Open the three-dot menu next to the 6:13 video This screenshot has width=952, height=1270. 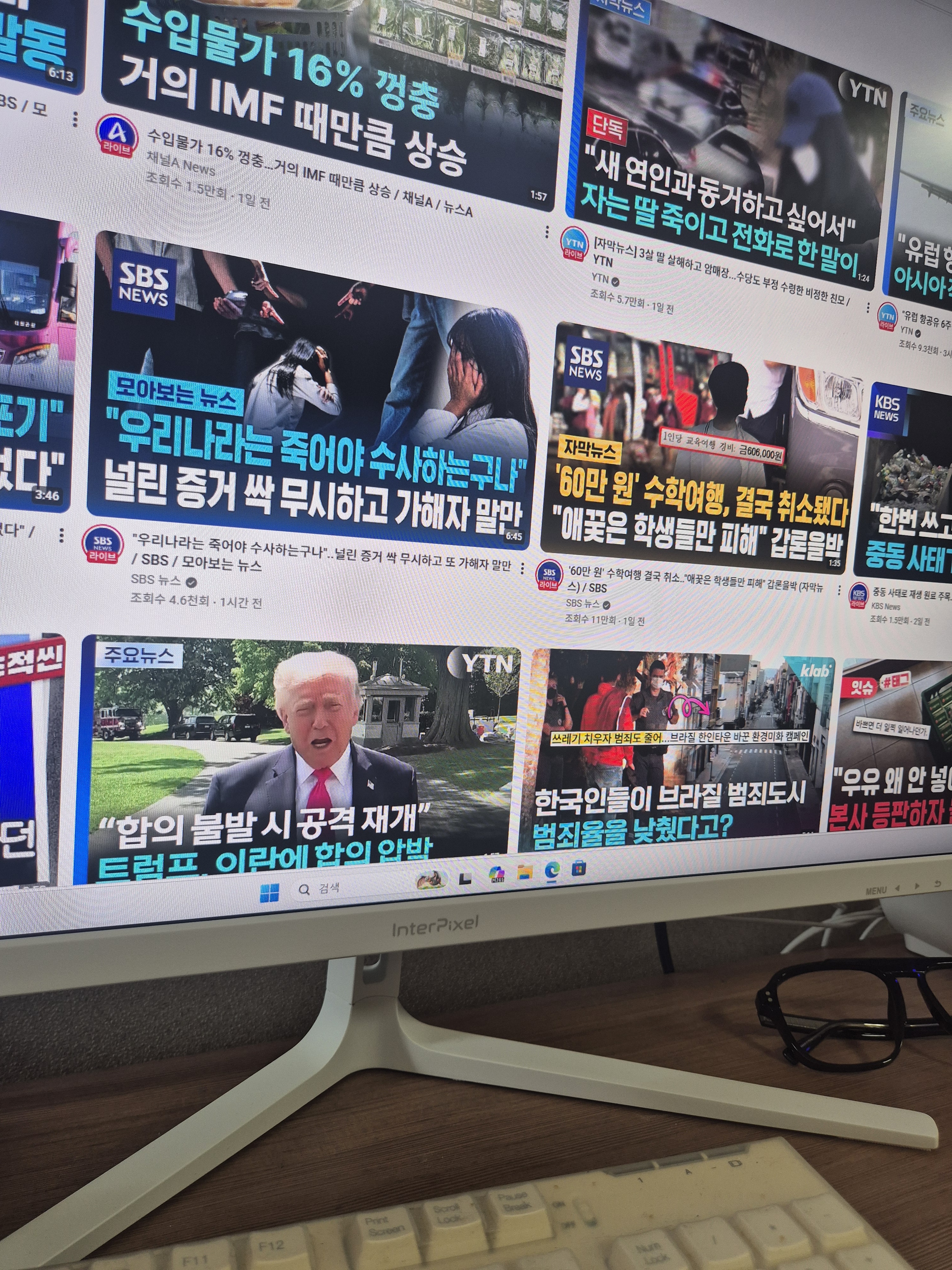tap(75, 119)
